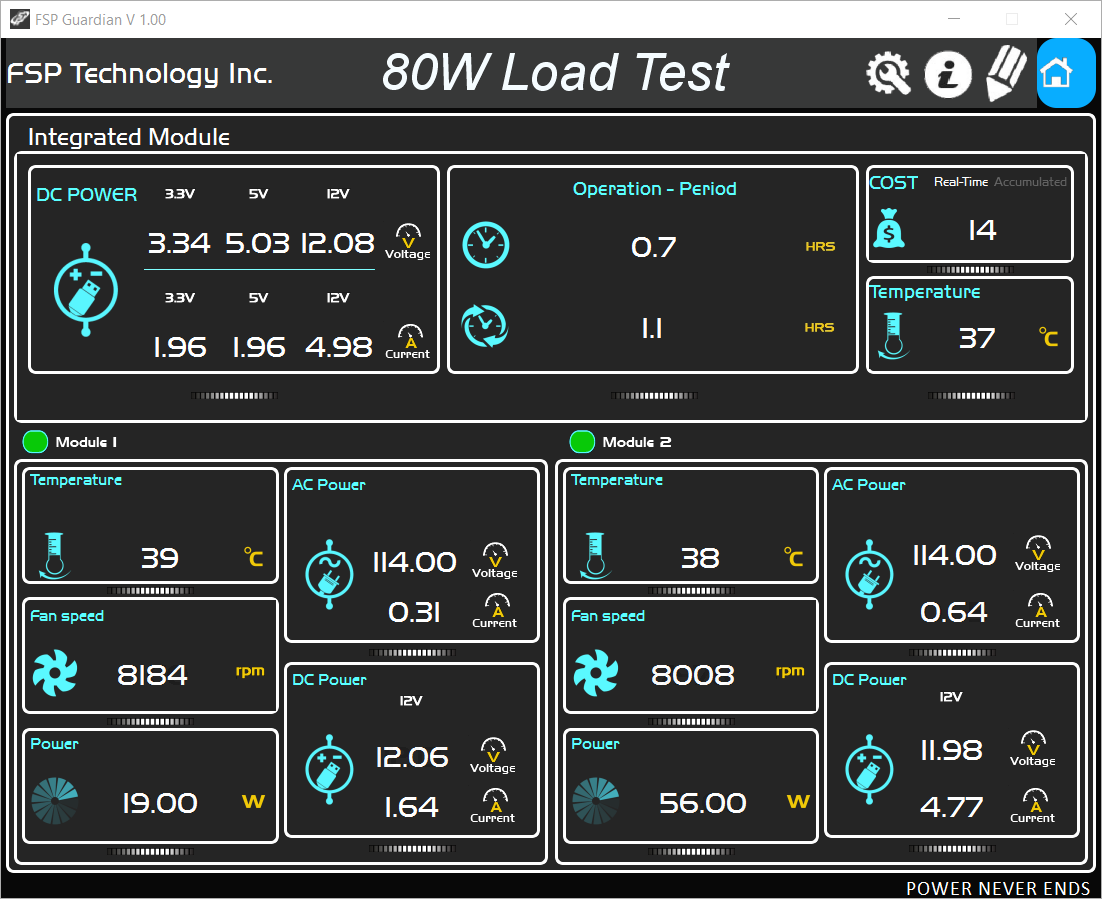Switch cost view to Accumulated
This screenshot has height=899, width=1102.
(x=1030, y=181)
